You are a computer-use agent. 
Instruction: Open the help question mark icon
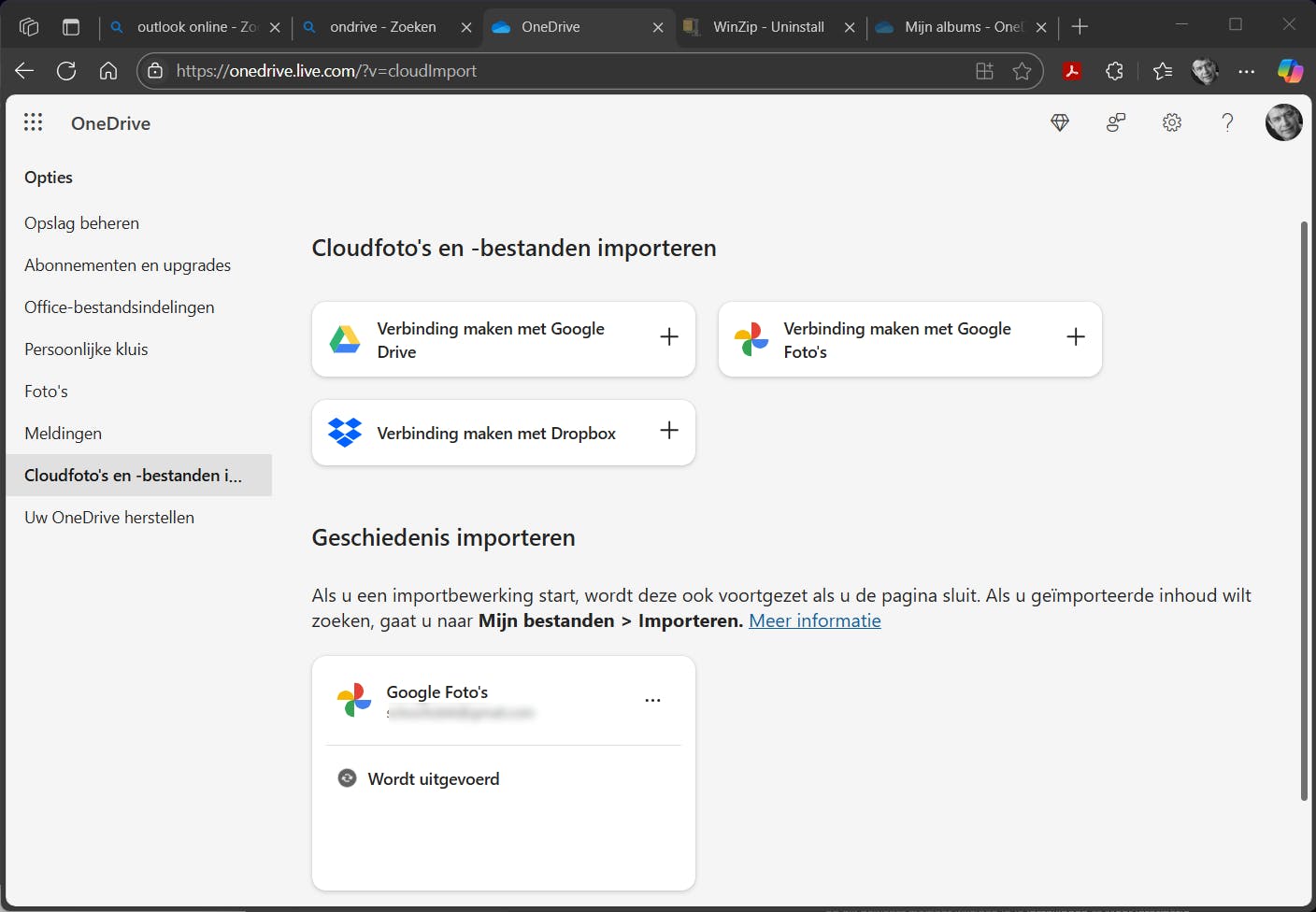(x=1227, y=122)
